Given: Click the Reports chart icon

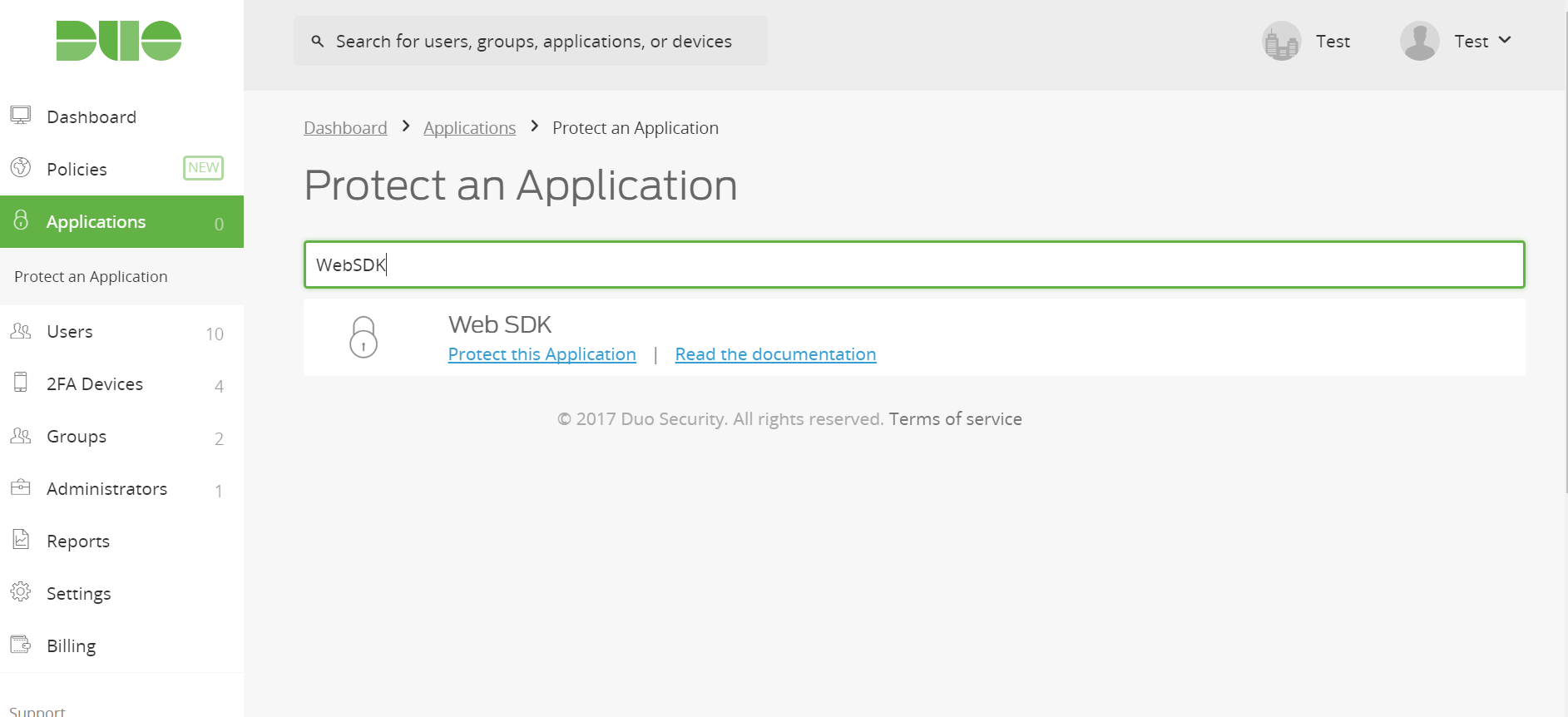Looking at the screenshot, I should 21,540.
